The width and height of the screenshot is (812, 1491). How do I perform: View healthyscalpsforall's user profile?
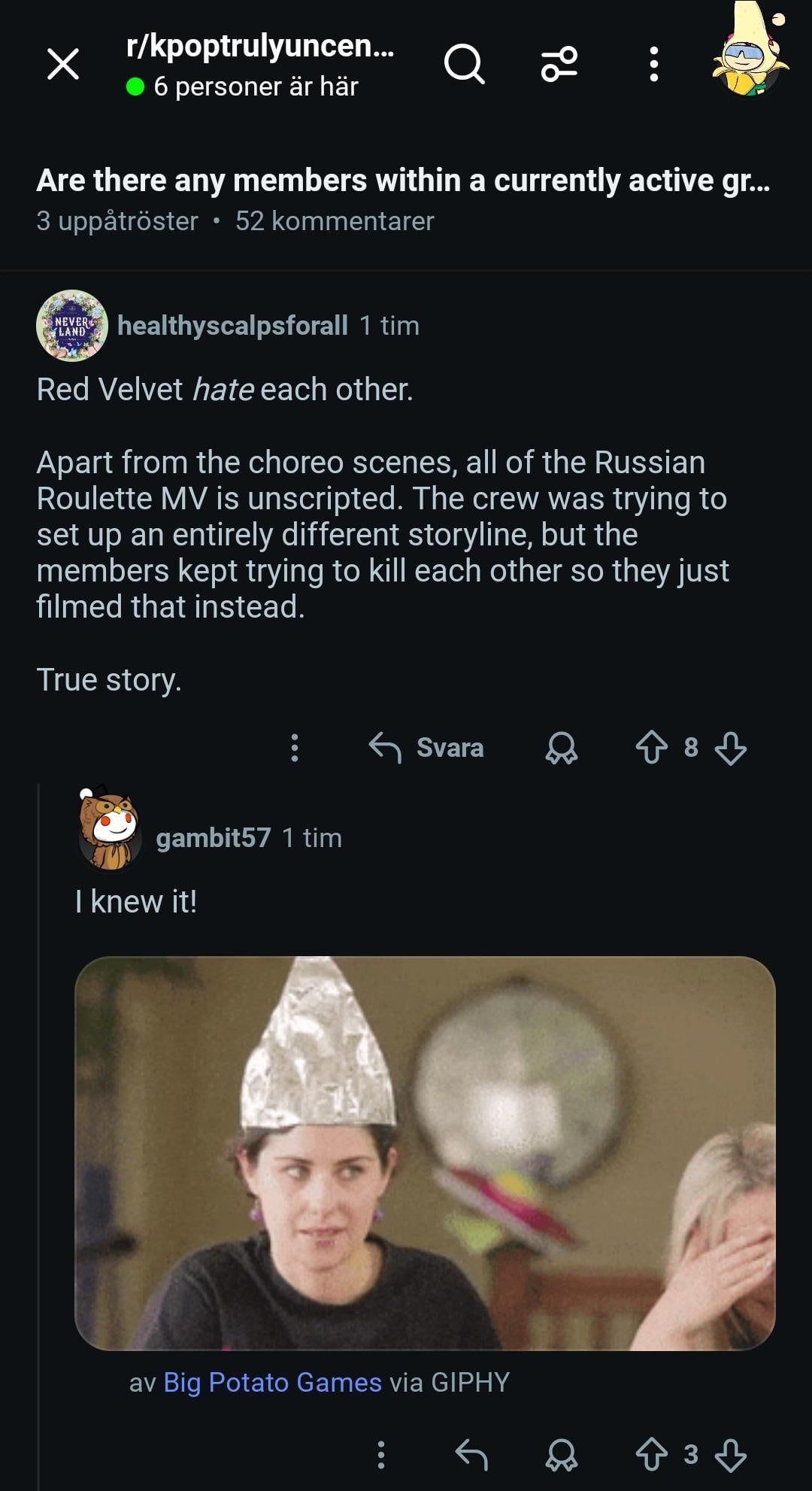(232, 326)
